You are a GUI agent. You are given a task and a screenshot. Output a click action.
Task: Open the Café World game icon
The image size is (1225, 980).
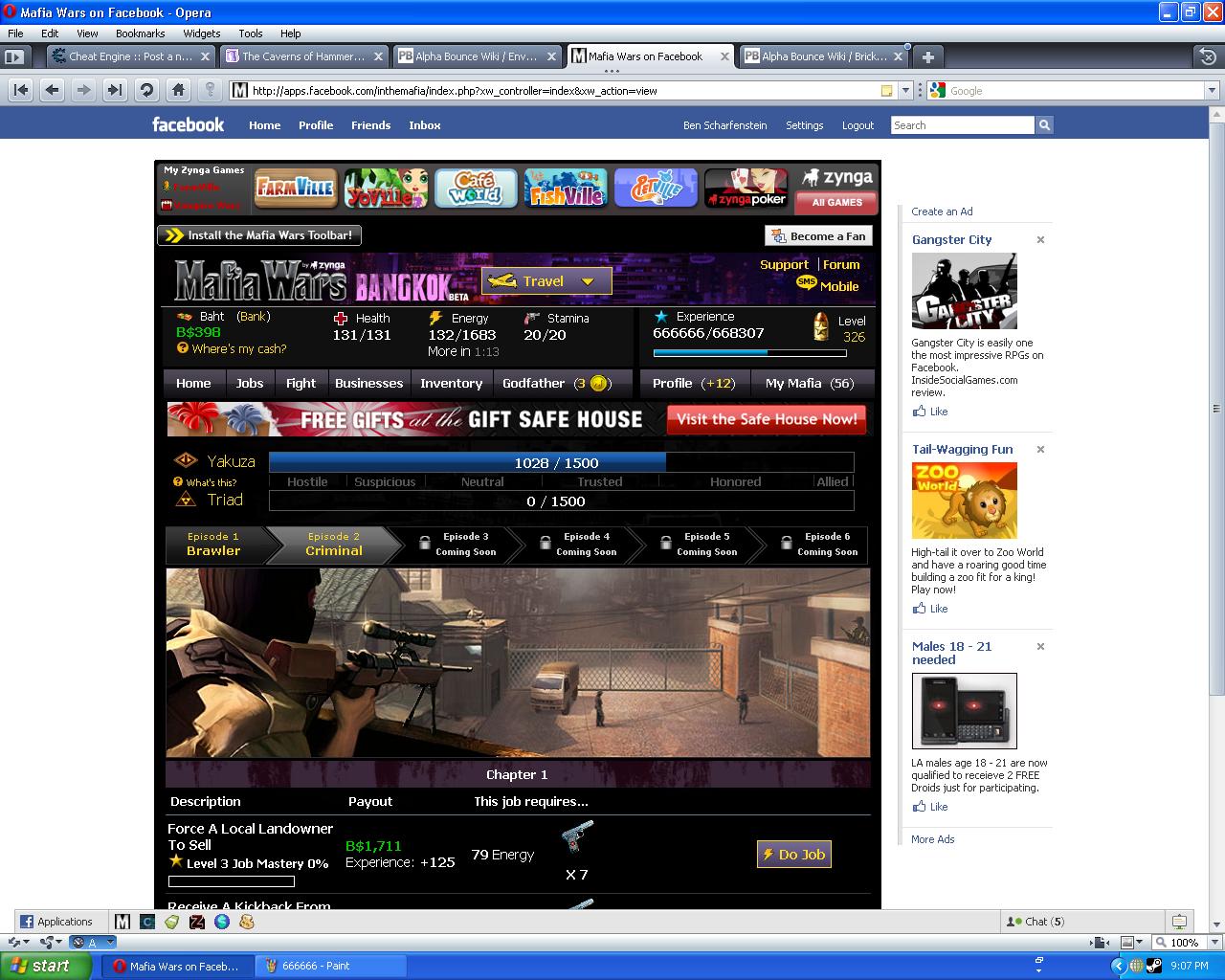(x=476, y=189)
